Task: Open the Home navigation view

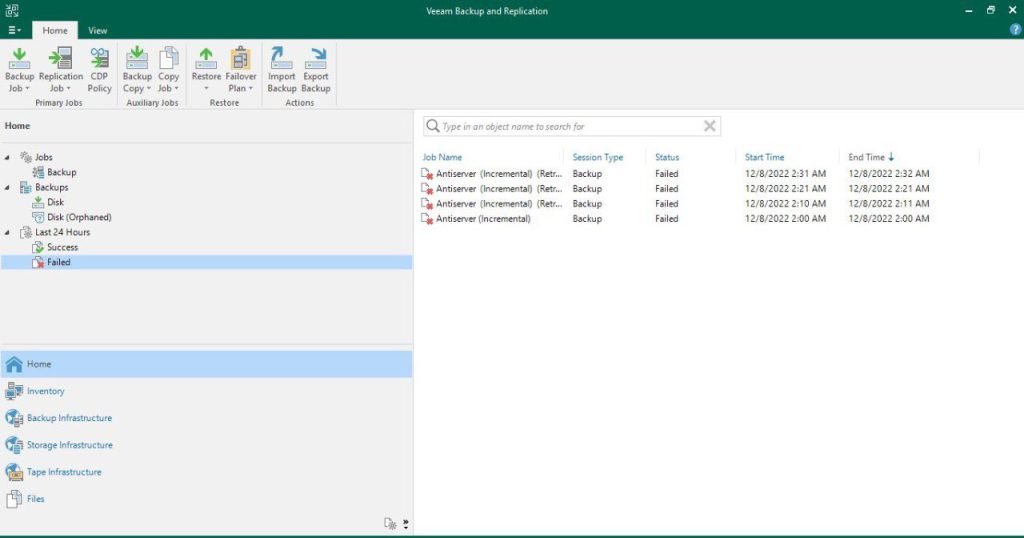Action: click(x=206, y=364)
